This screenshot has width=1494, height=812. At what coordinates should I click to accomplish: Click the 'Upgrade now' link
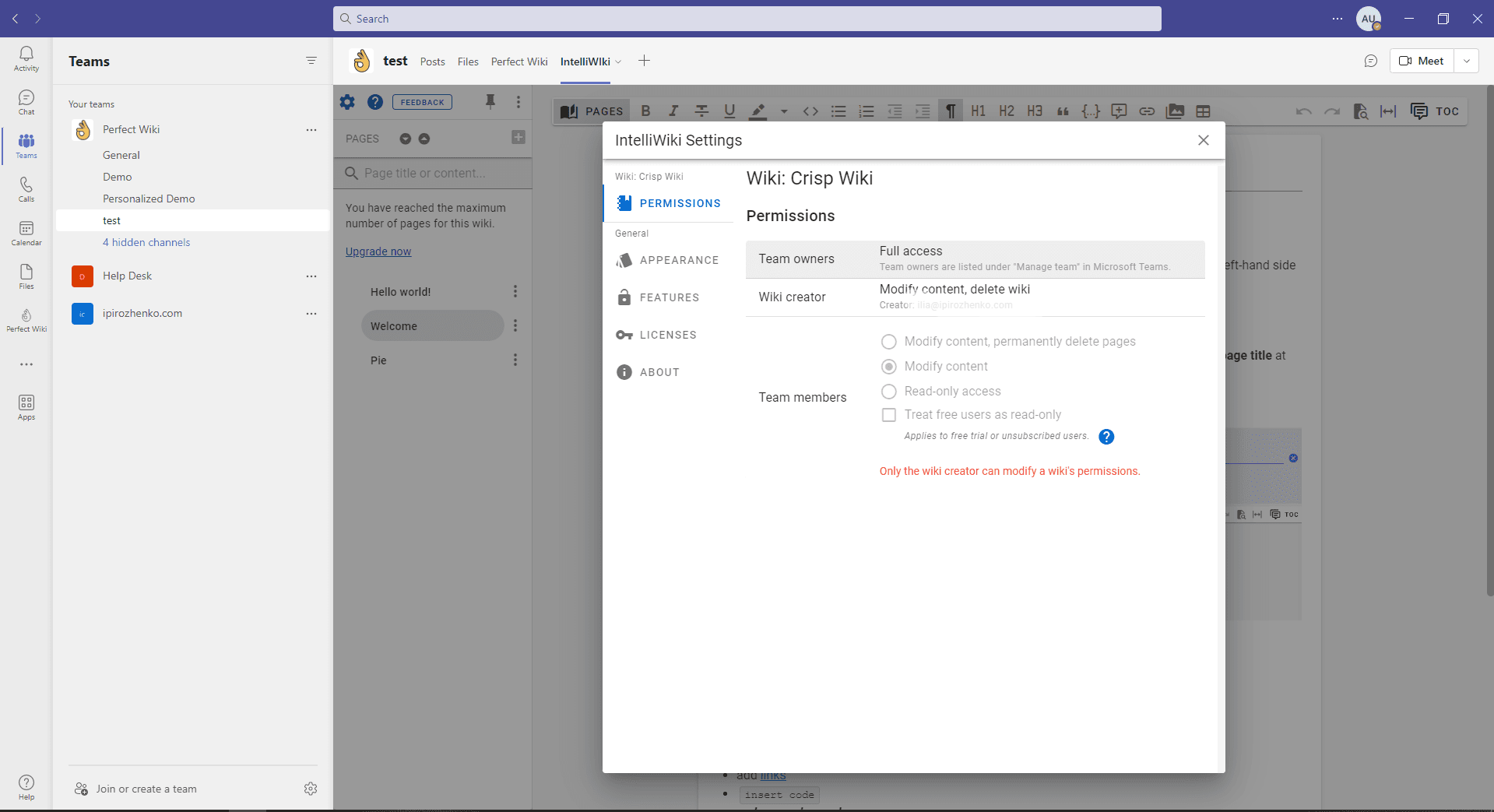378,251
